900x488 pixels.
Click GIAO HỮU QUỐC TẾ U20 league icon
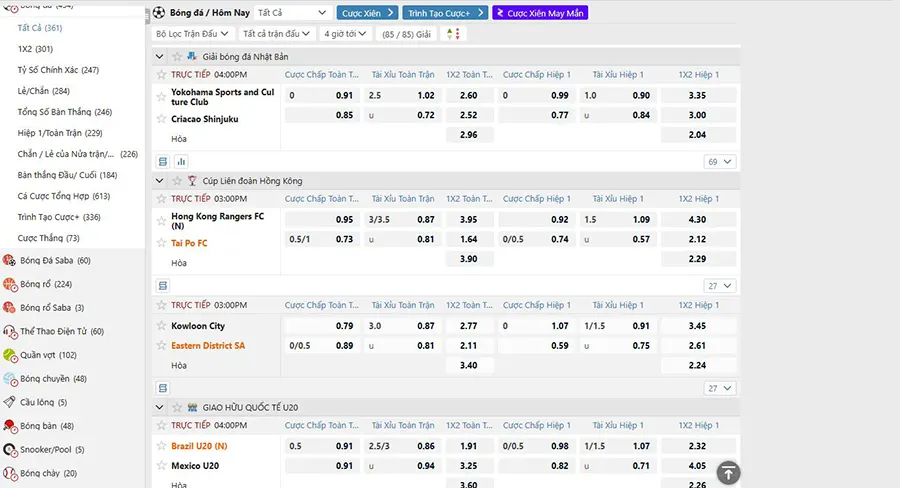point(192,407)
